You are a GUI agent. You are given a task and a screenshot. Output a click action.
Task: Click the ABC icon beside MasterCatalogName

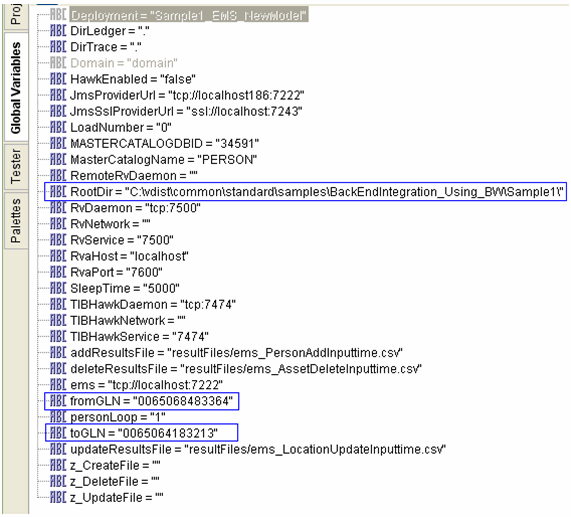(58, 159)
